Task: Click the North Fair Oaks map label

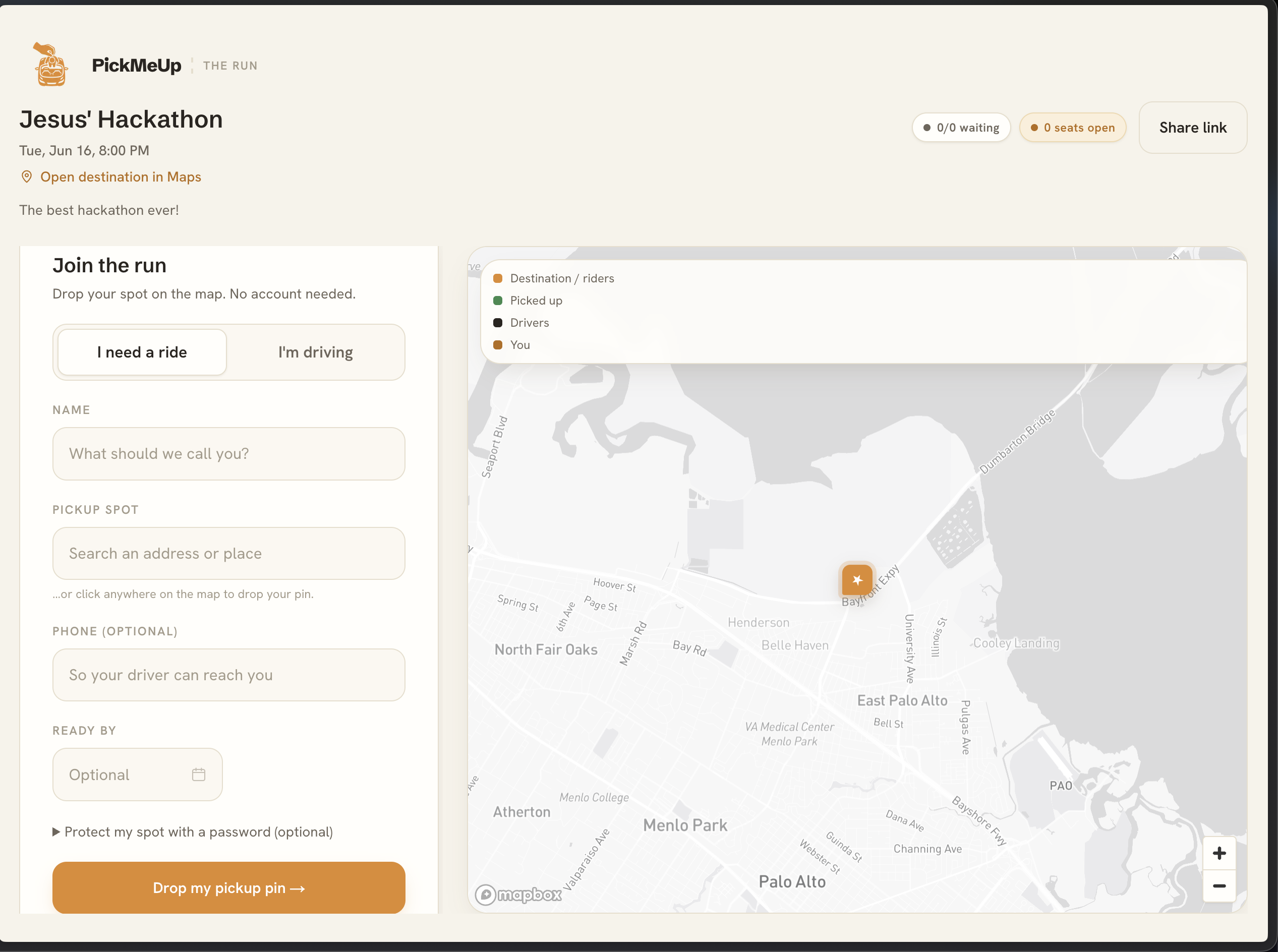Action: pyautogui.click(x=546, y=649)
